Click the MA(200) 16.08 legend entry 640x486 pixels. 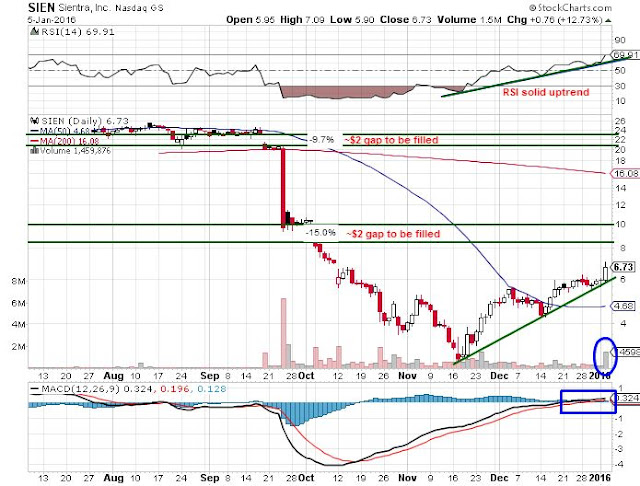(64, 141)
